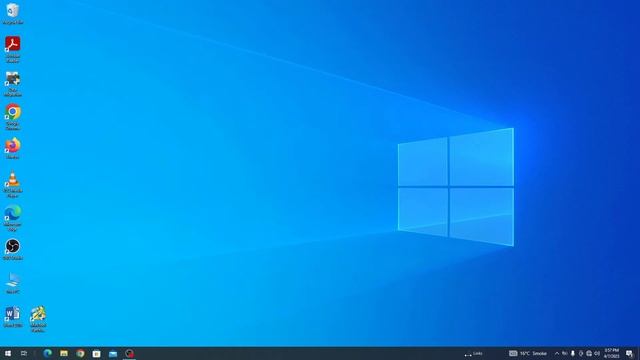Open Task View from the taskbar
This screenshot has height=360, width=640.
[x=24, y=353]
